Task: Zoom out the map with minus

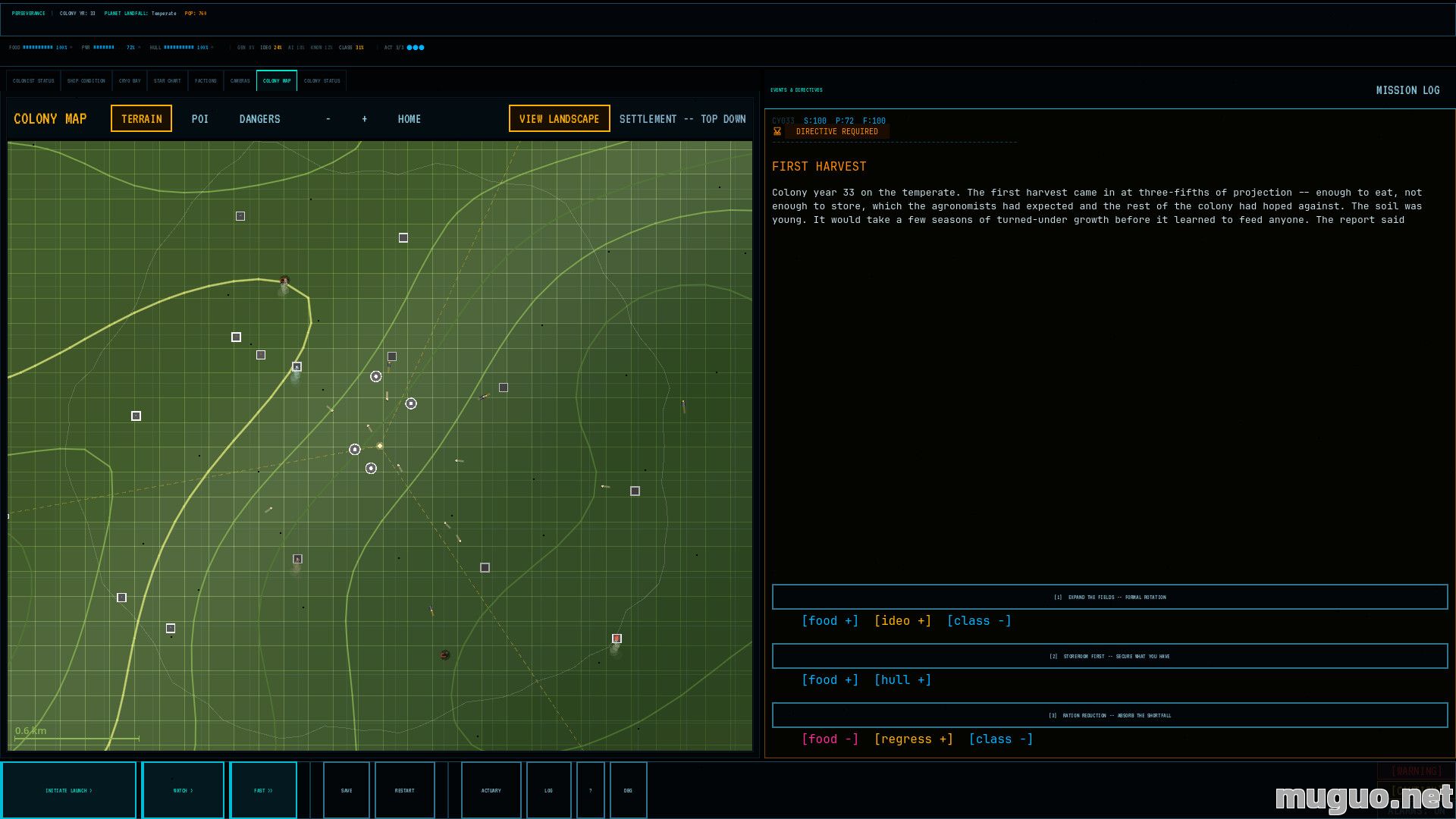Action: tap(328, 119)
